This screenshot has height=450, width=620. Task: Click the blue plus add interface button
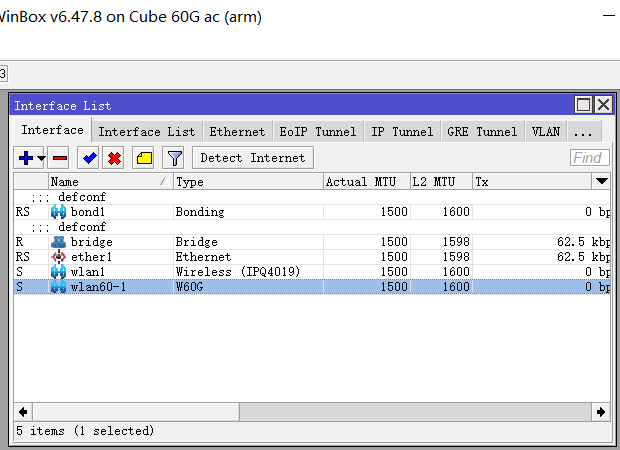pyautogui.click(x=26, y=158)
